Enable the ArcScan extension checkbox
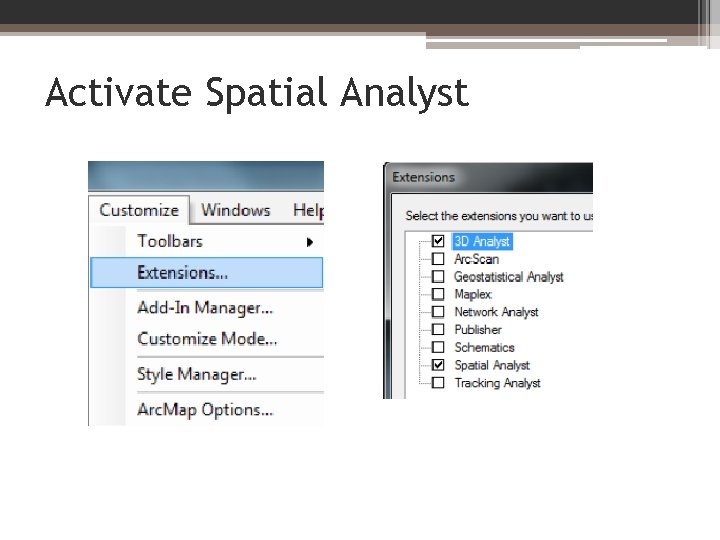The width and height of the screenshot is (720, 540). [x=438, y=259]
